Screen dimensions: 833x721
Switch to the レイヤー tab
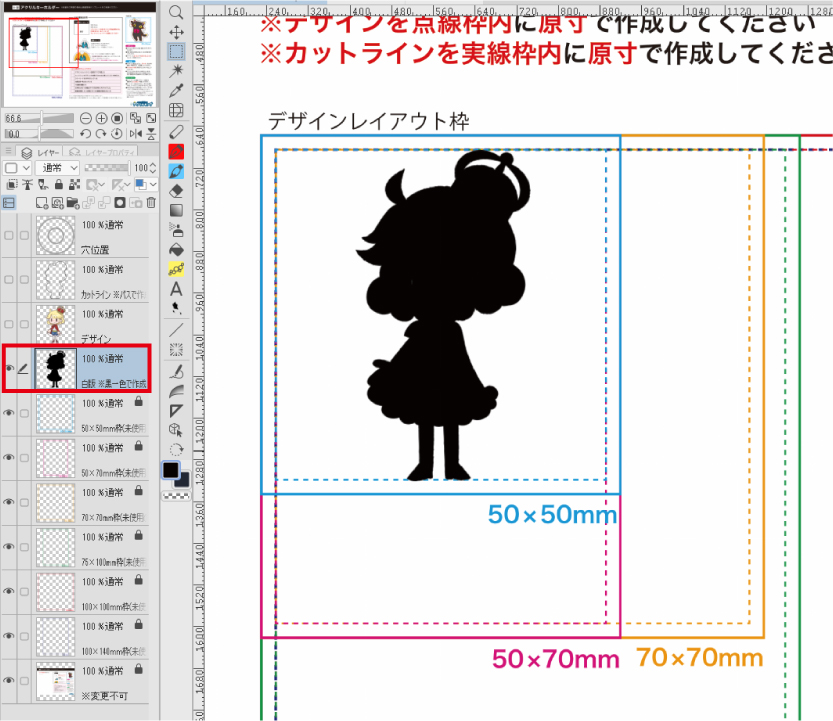[44, 152]
